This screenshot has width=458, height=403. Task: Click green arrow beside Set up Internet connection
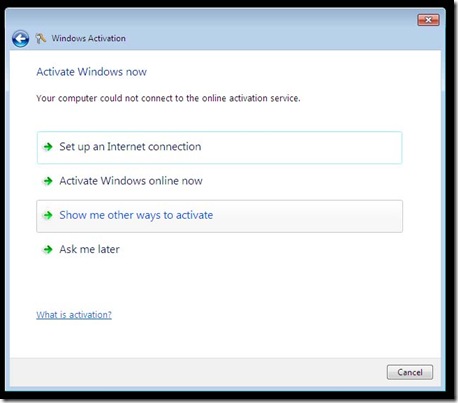click(x=48, y=147)
